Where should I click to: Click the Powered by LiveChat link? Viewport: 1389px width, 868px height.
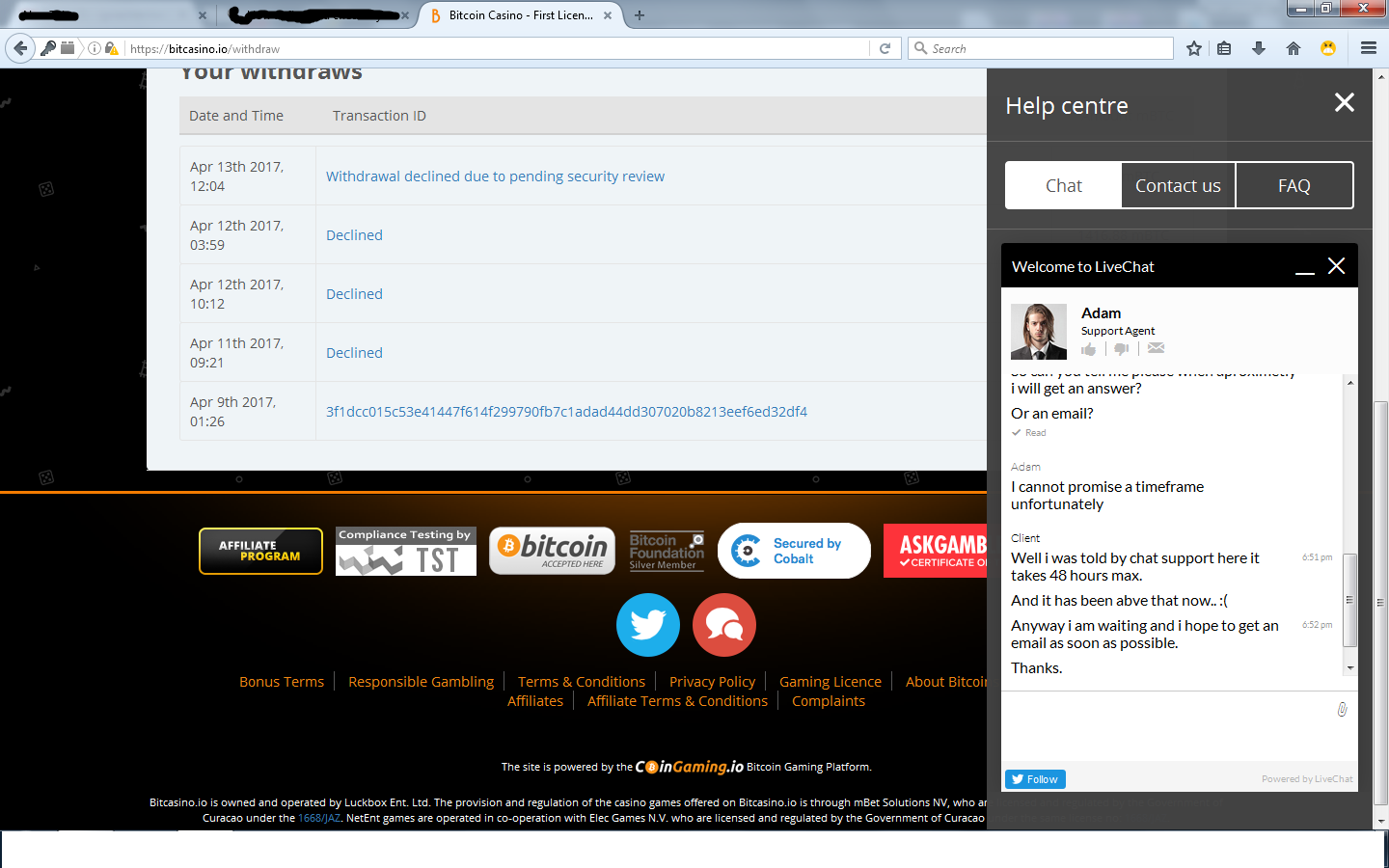pos(1307,779)
